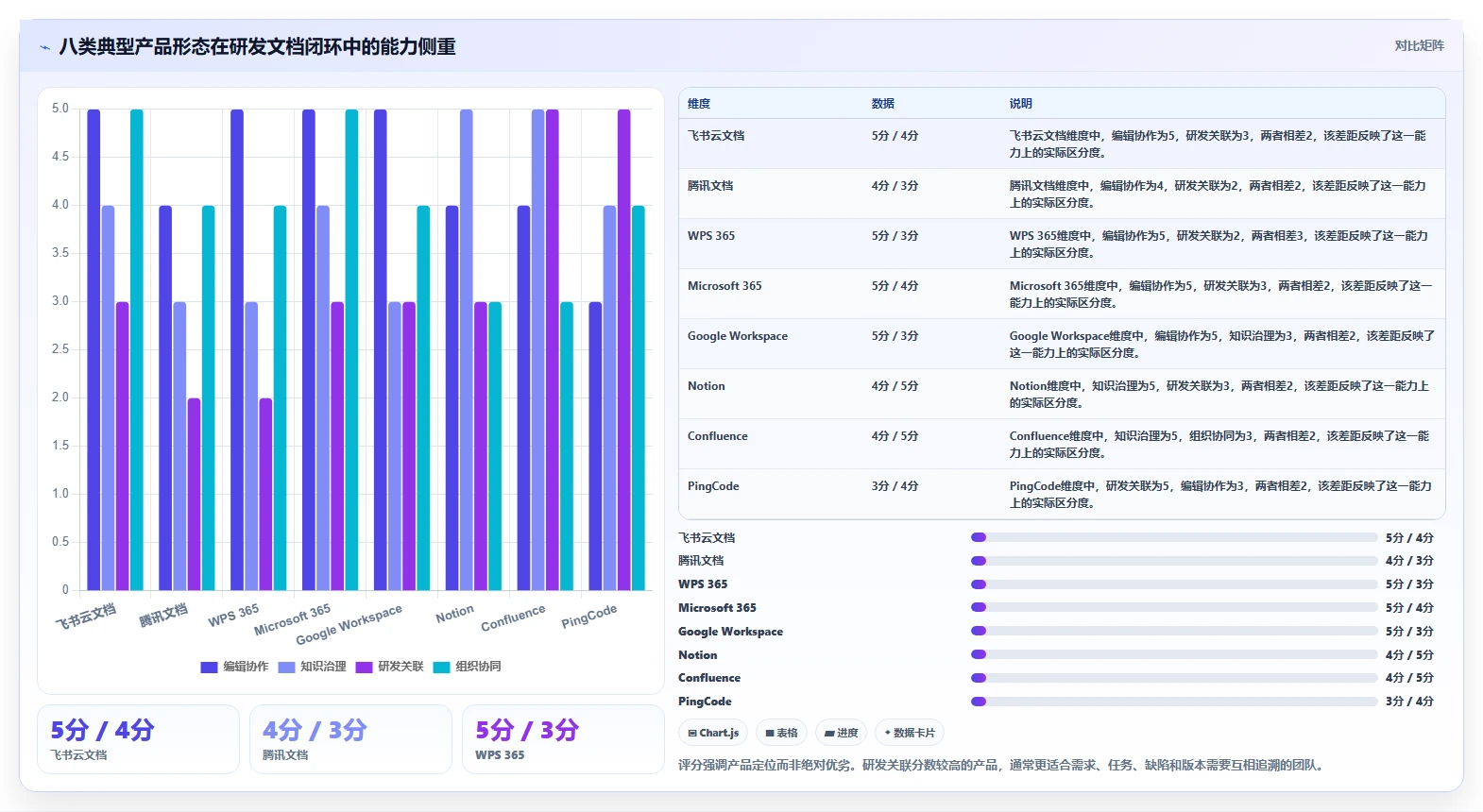Click the 进度 chip progress icon
This screenshot has height=812, width=1483.
pos(829,733)
